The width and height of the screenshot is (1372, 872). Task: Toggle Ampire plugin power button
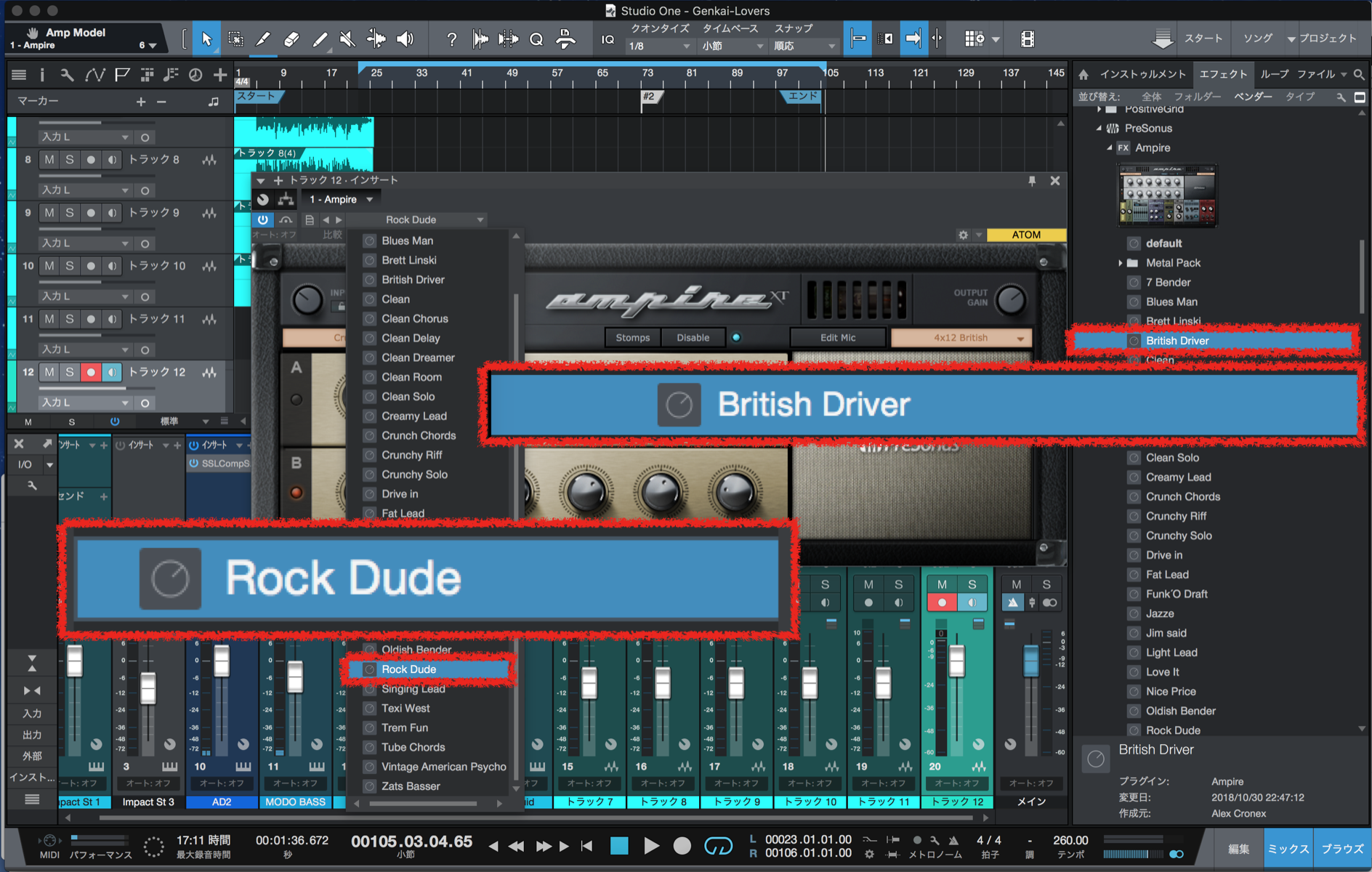[x=262, y=219]
